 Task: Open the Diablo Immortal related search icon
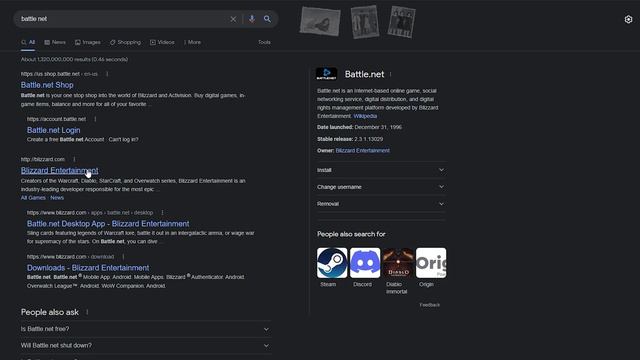[x=398, y=263]
